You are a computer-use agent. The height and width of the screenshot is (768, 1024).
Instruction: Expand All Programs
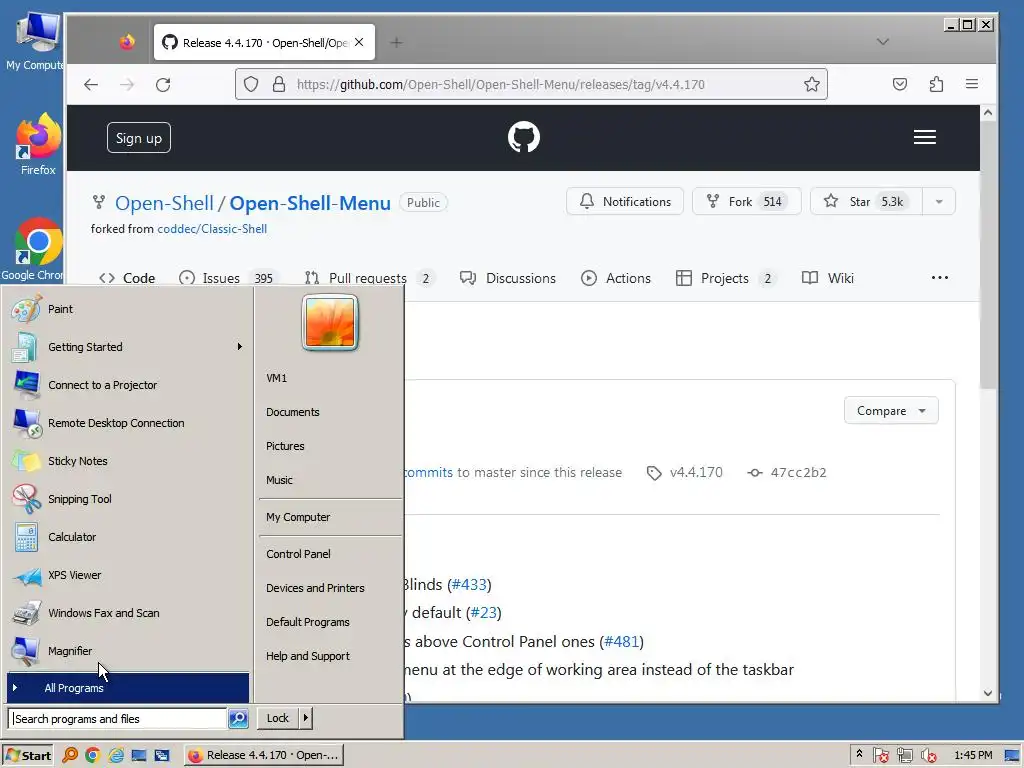[127, 688]
